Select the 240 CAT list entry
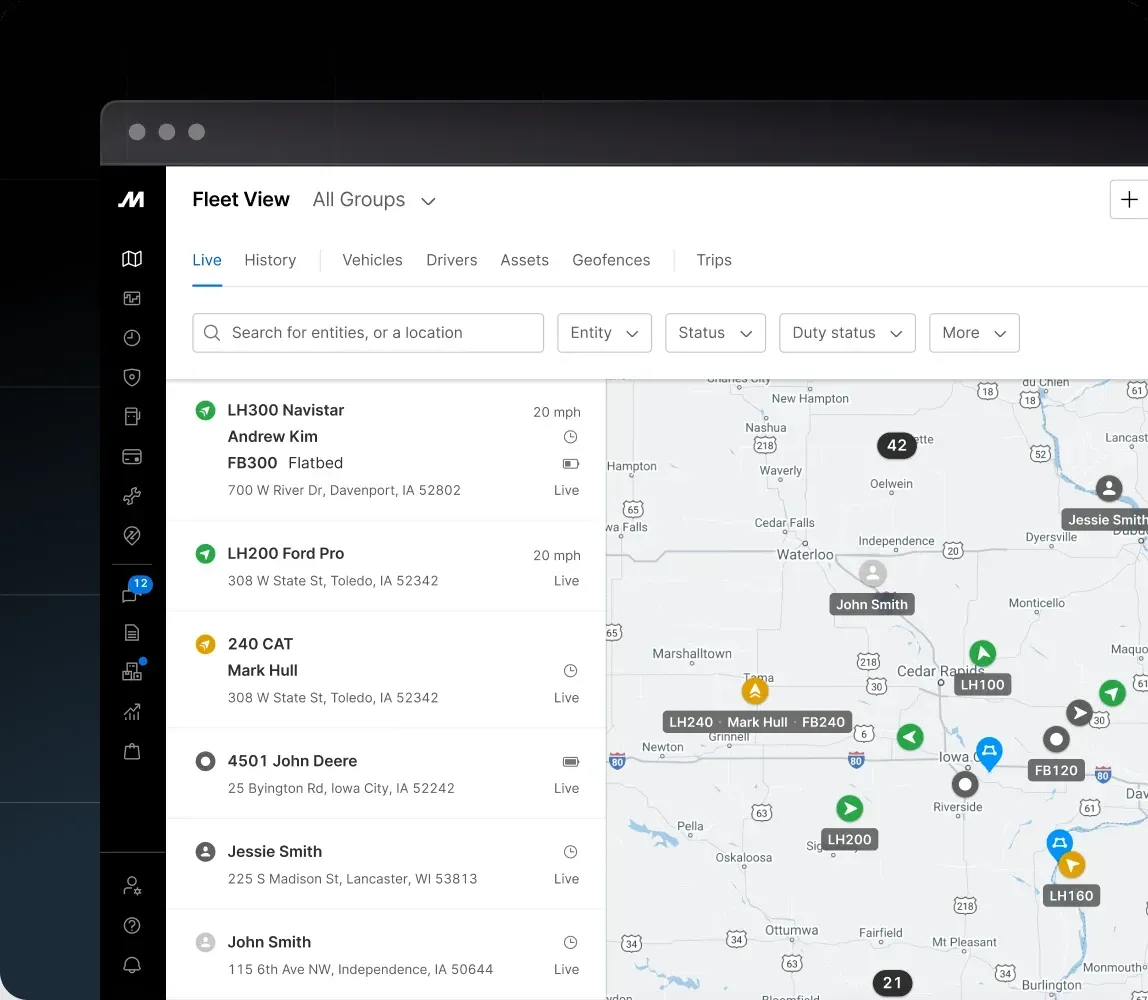1148x1000 pixels. 387,670
